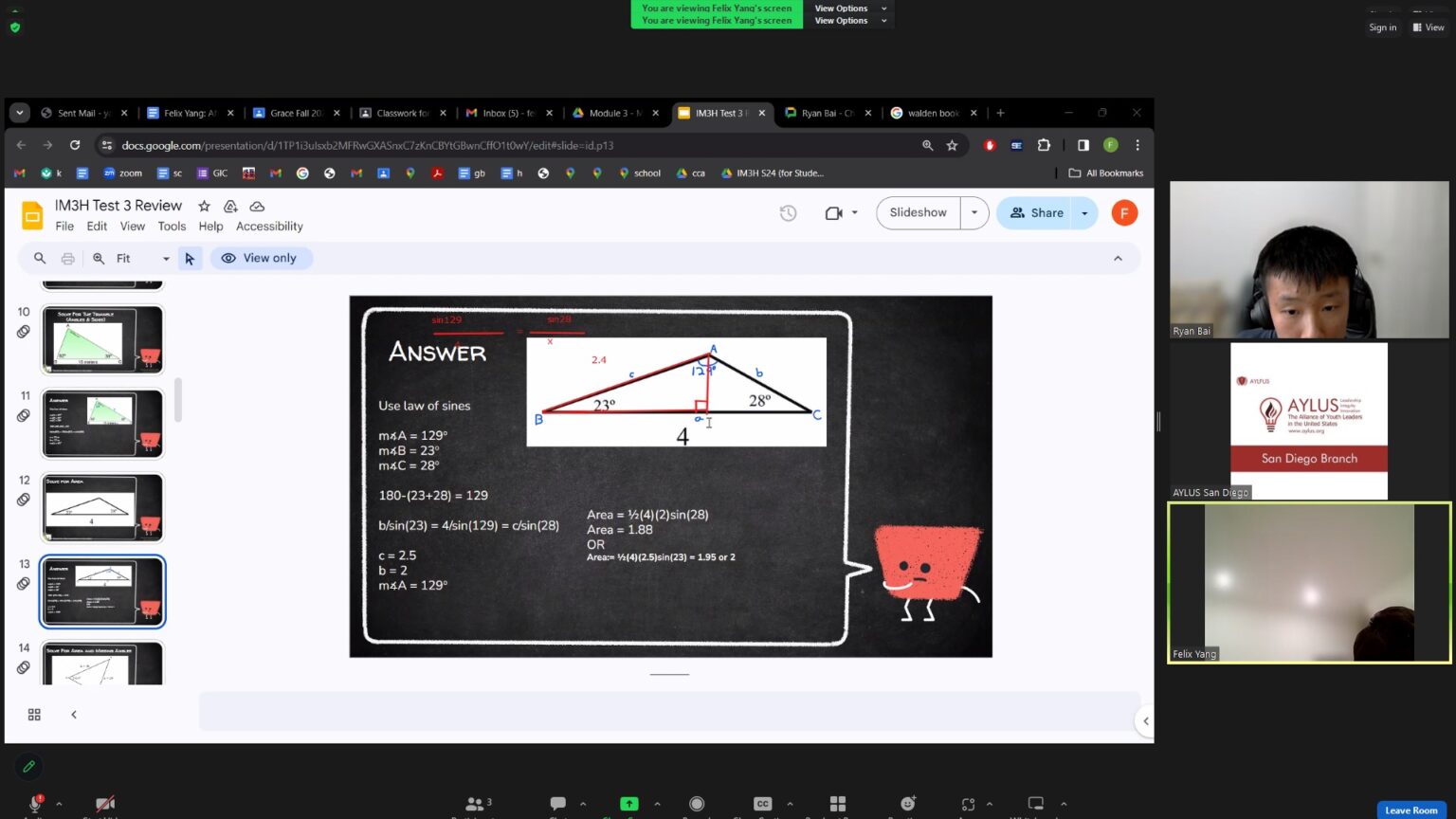Open search the menus magnifier
The width and height of the screenshot is (1456, 819).
[40, 258]
